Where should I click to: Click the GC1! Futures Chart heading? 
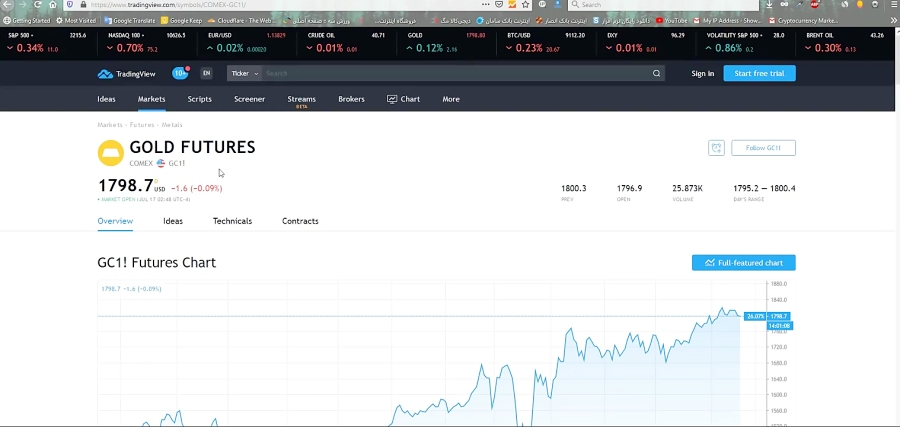click(157, 263)
